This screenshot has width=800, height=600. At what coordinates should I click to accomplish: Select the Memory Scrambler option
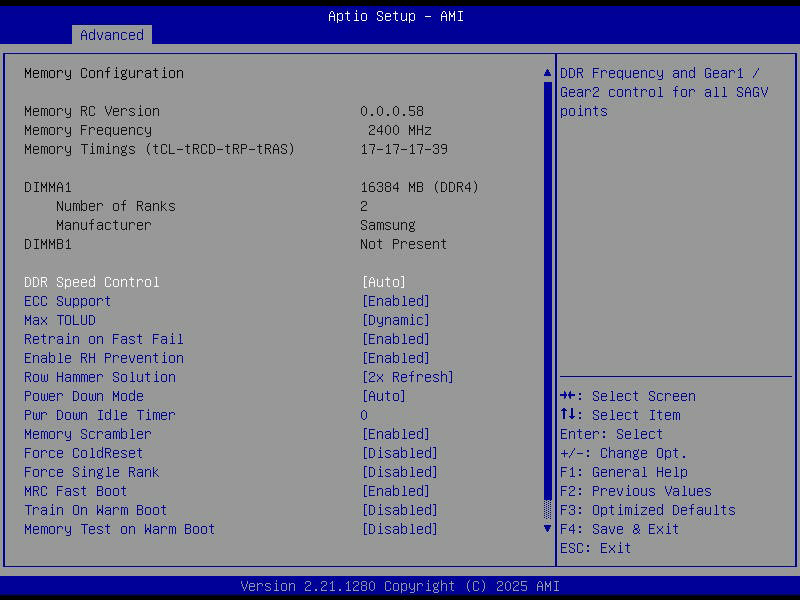pos(88,434)
